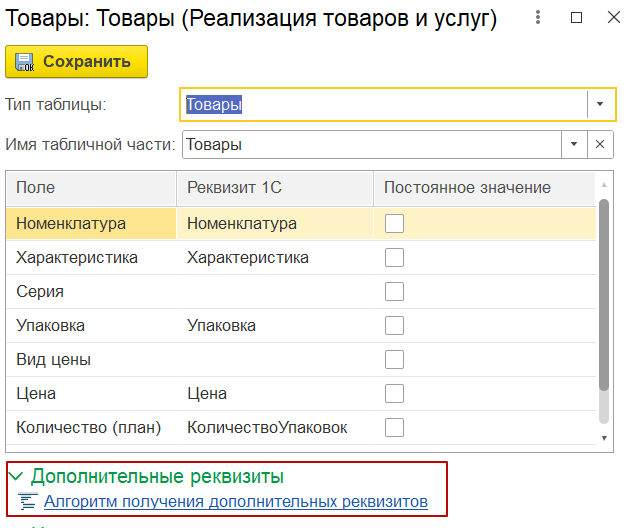
Task: Collapse the Дополнительные реквизиты section
Action: coord(15,477)
